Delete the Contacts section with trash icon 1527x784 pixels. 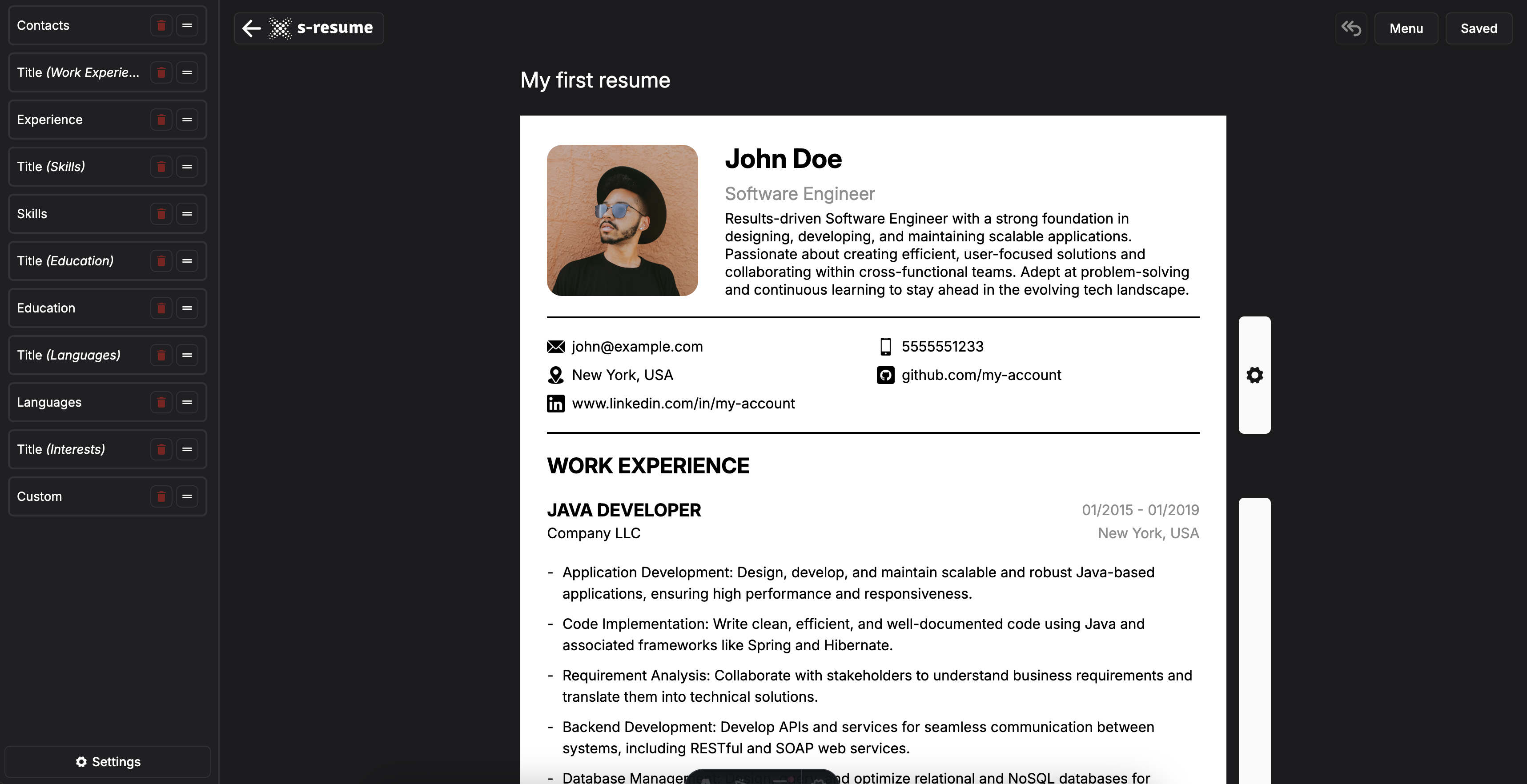click(x=161, y=25)
